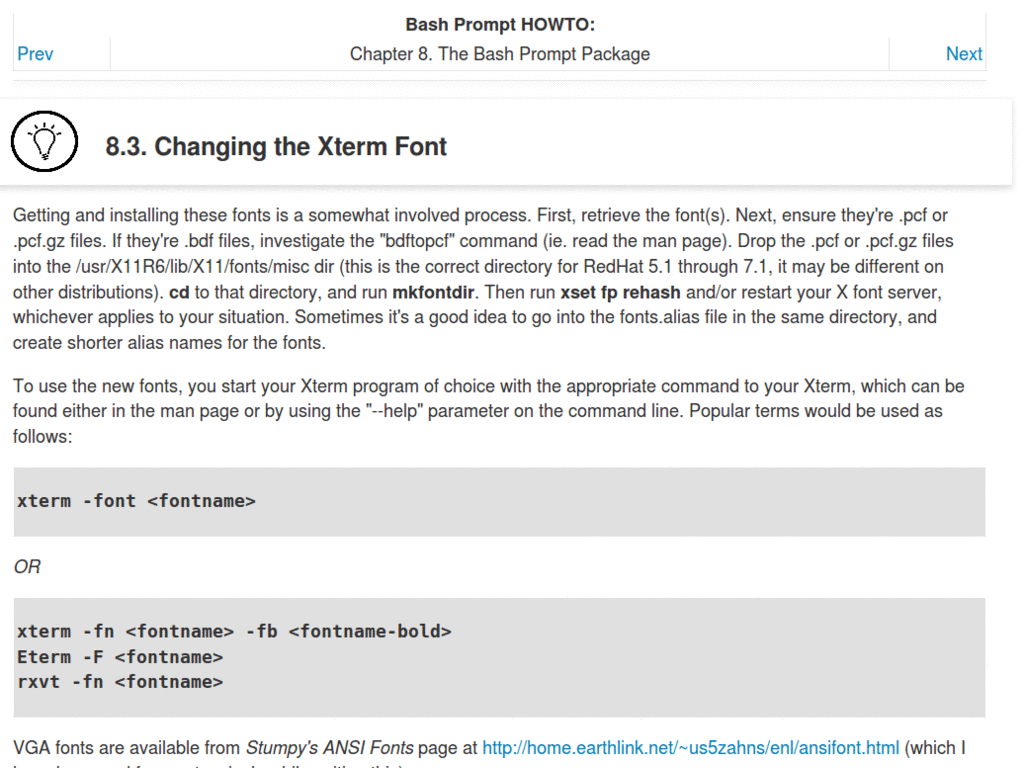This screenshot has height=768, width=1024.
Task: Click the italic "Stumpy's ANSI Fonts" text
Action: [329, 747]
